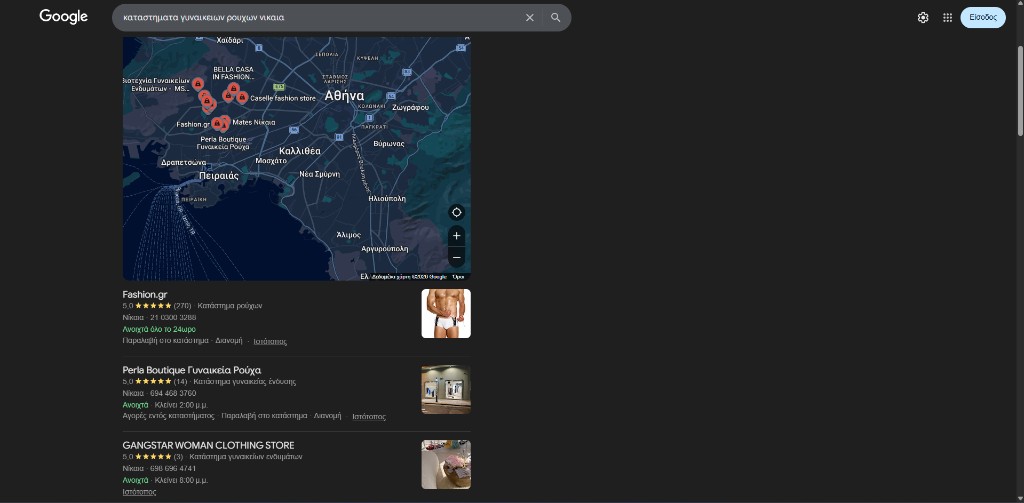Zoom in on the map
The width and height of the screenshot is (1024, 503).
pos(456,236)
